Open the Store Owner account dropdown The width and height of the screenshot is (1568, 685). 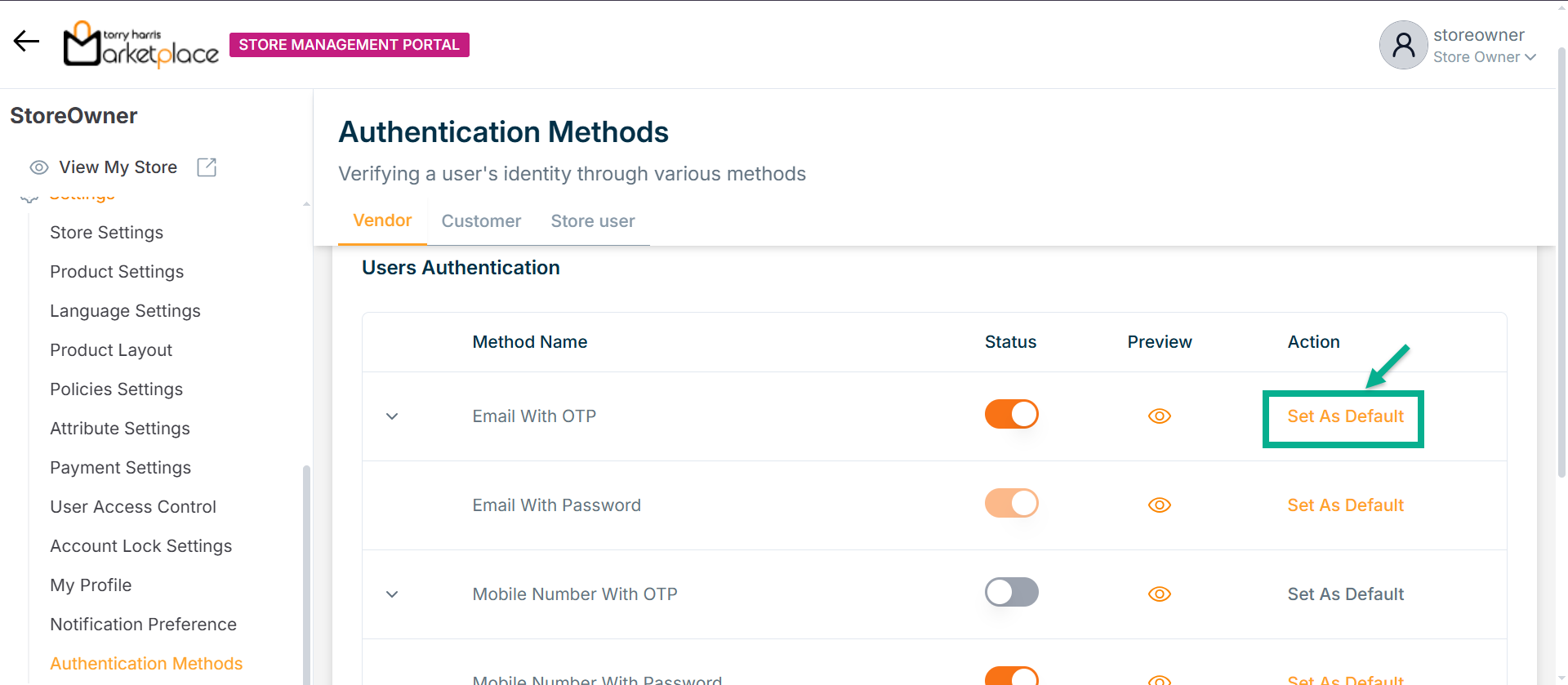click(1485, 57)
